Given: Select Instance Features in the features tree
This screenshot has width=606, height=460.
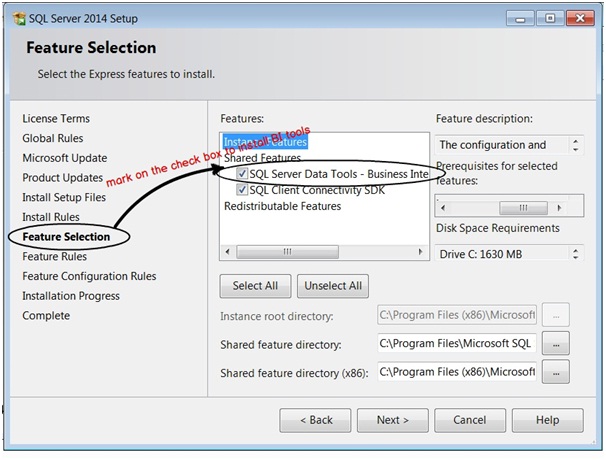Looking at the screenshot, I should (x=265, y=142).
